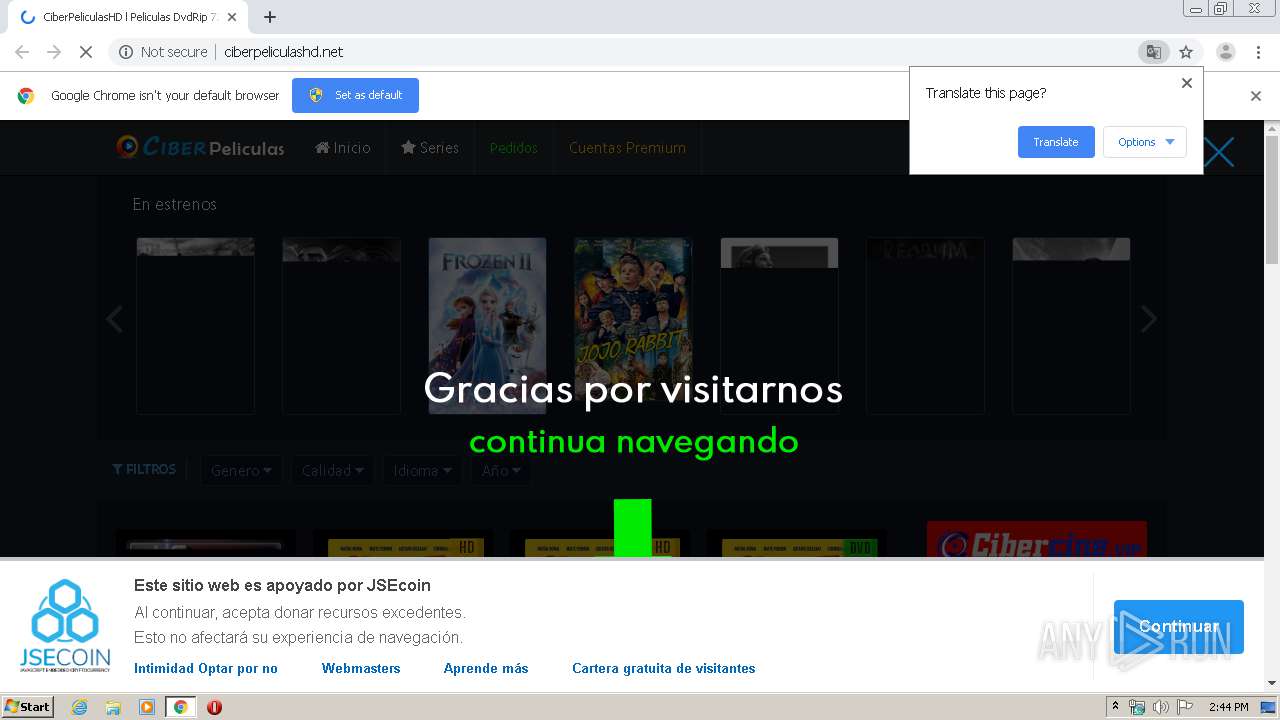Image resolution: width=1280 pixels, height=720 pixels.
Task: Open the Cuentas Premium menu item
Action: [x=627, y=148]
